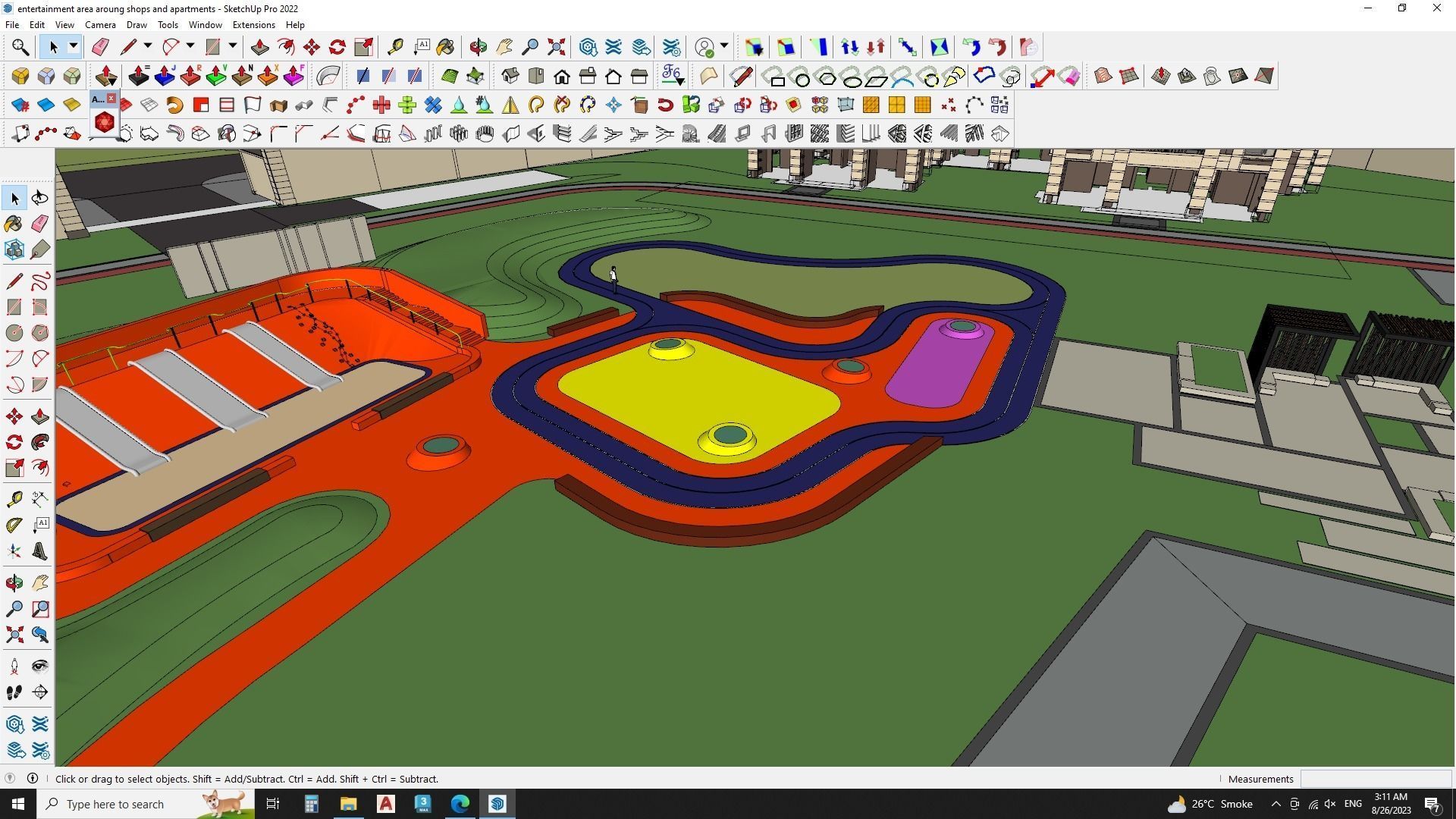Pick Sandbox From Contours tool
1456x819 pixels.
1103,76
